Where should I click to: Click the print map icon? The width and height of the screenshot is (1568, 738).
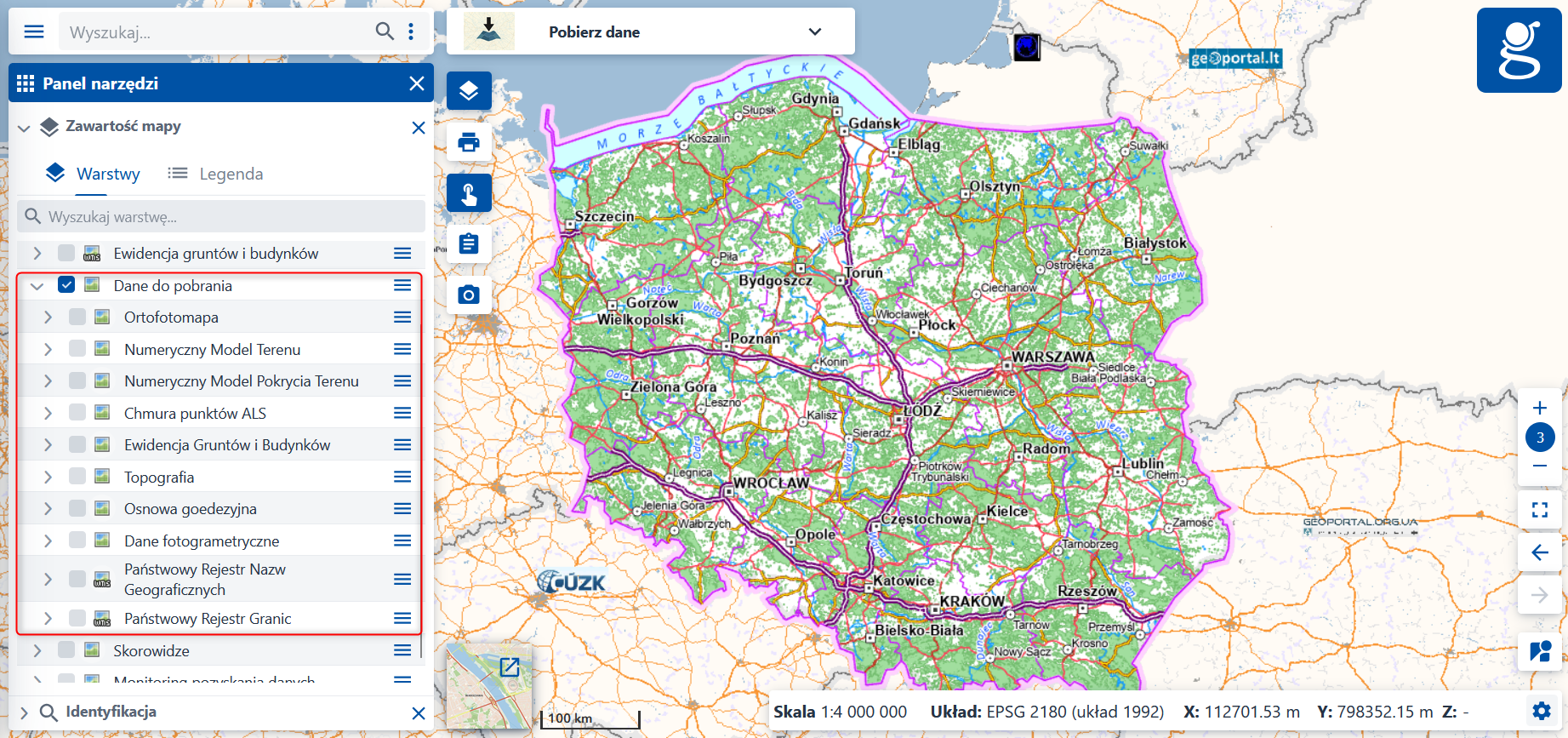pyautogui.click(x=469, y=142)
